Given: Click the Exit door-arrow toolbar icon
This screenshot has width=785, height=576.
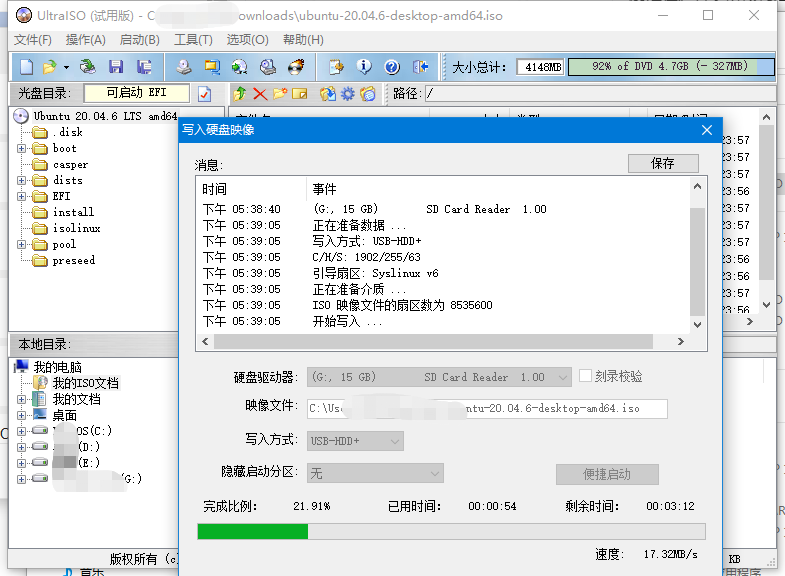Looking at the screenshot, I should pyautogui.click(x=420, y=67).
